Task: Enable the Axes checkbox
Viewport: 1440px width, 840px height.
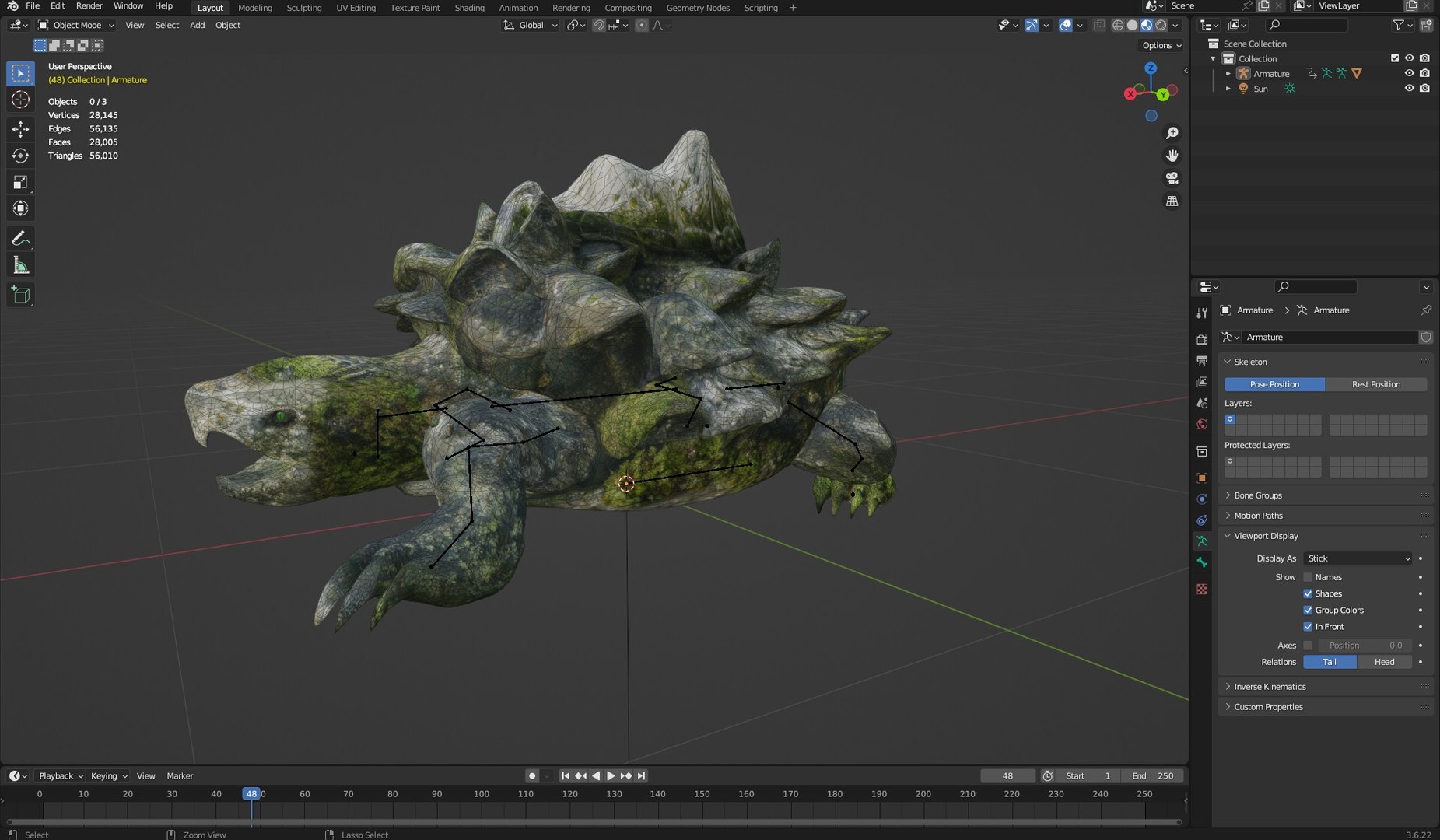Action: [x=1308, y=646]
